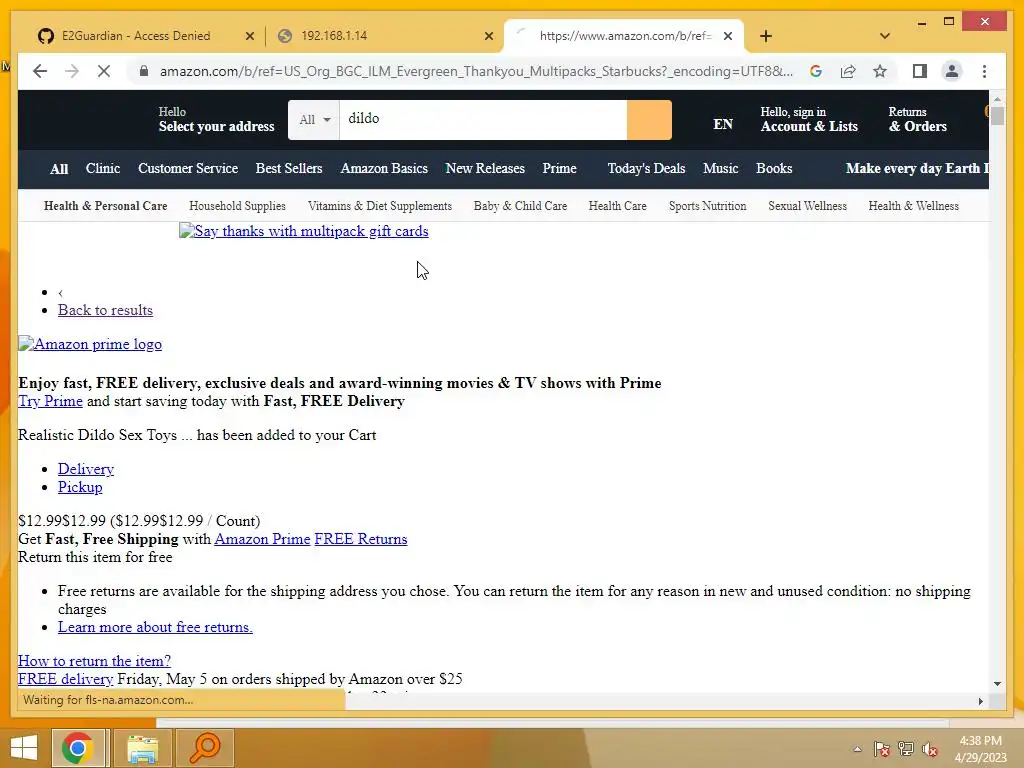Screen dimensions: 1024x768
Task: Switch to the 192.168.1.14 tab
Action: [x=385, y=36]
